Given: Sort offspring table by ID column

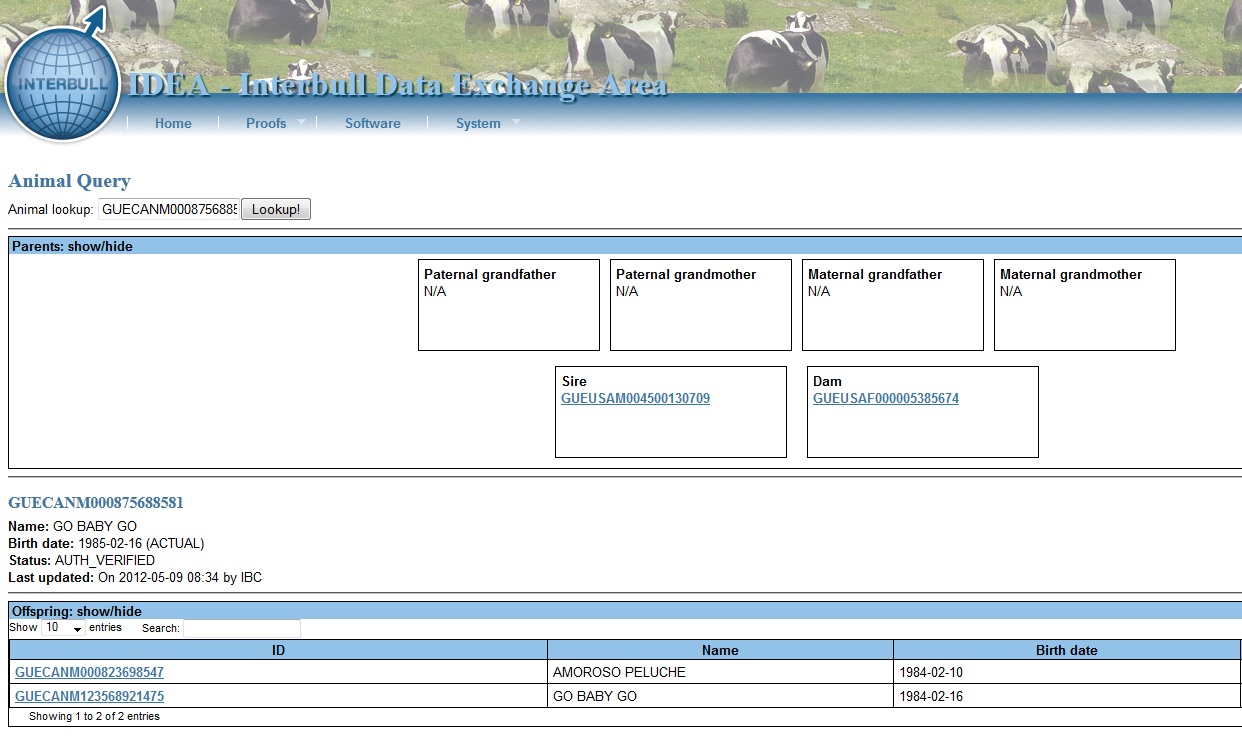Looking at the screenshot, I should tap(278, 650).
